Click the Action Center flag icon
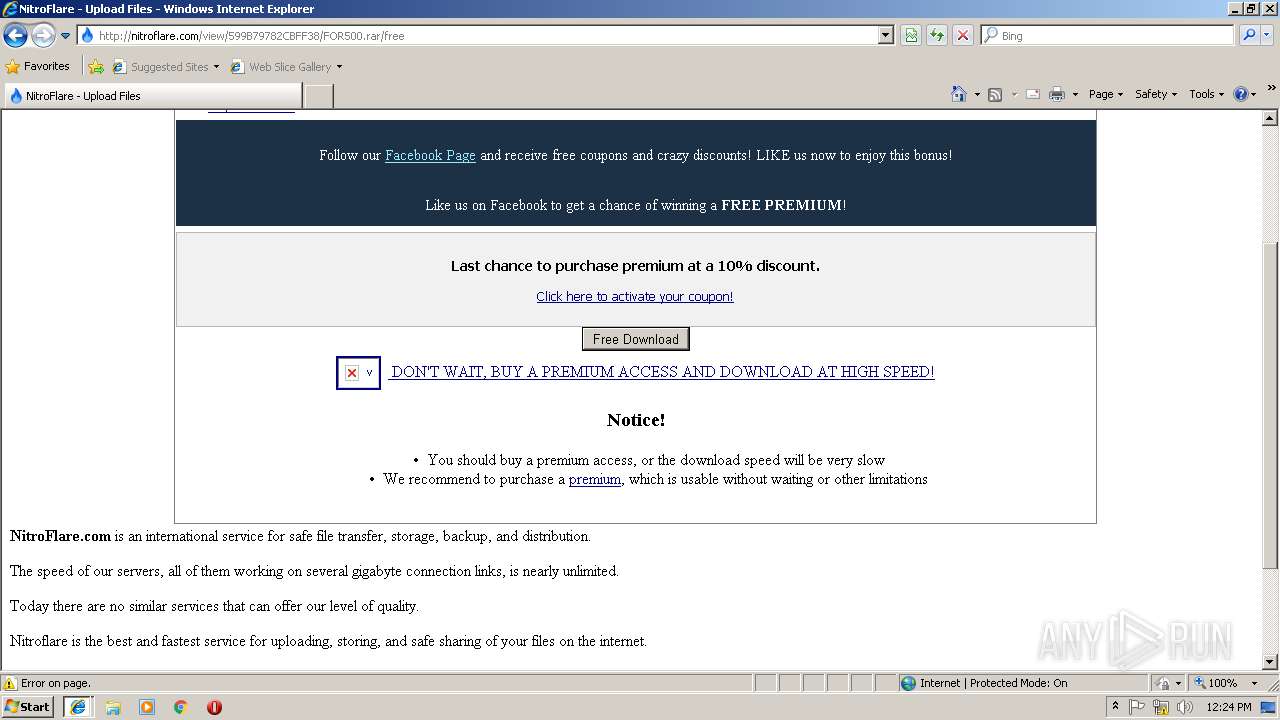Image resolution: width=1280 pixels, height=720 pixels. tap(1138, 707)
